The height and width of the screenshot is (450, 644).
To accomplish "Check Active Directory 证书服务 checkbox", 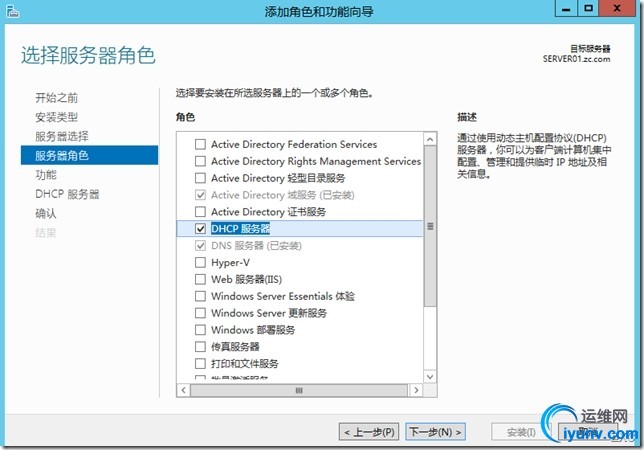I will point(200,211).
